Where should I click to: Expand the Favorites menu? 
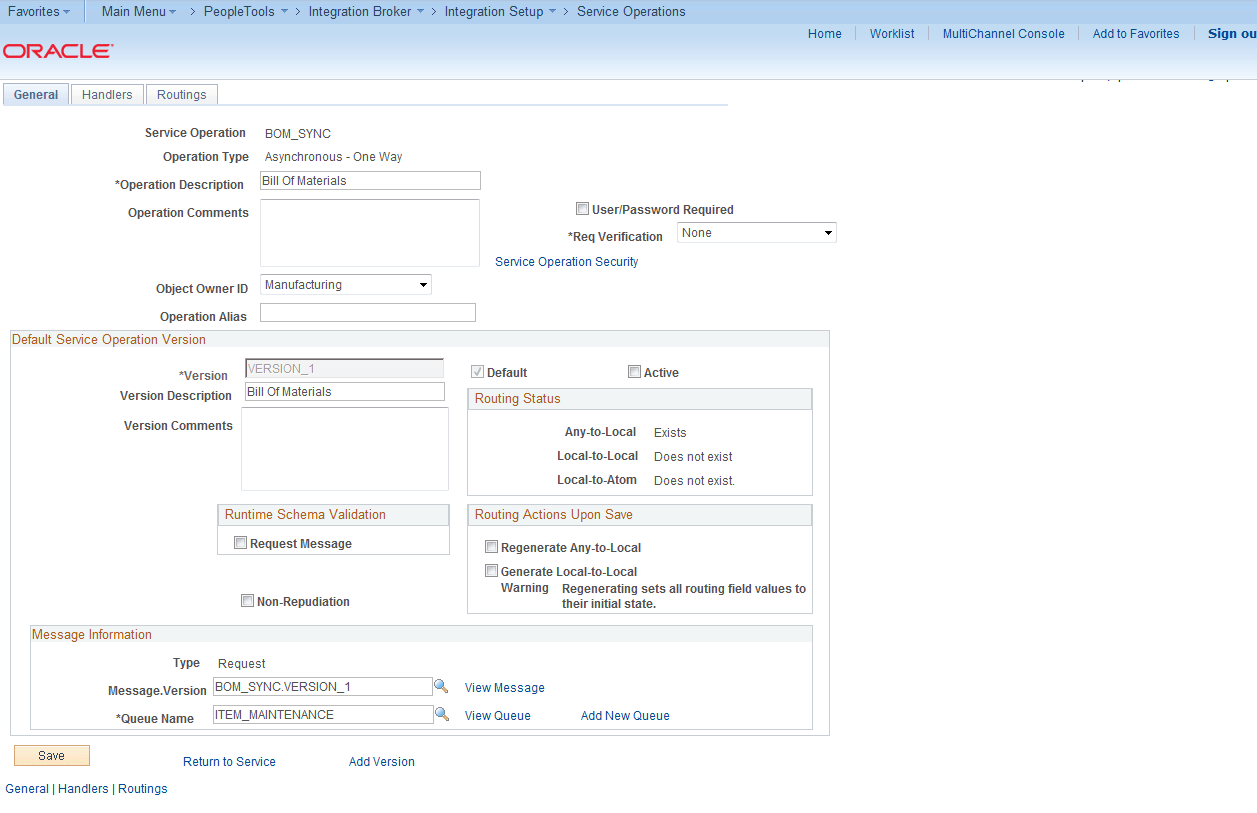tap(39, 11)
